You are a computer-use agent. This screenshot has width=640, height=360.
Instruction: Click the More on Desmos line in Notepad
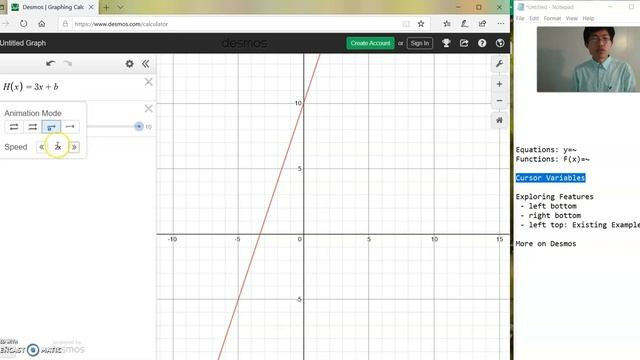[546, 244]
